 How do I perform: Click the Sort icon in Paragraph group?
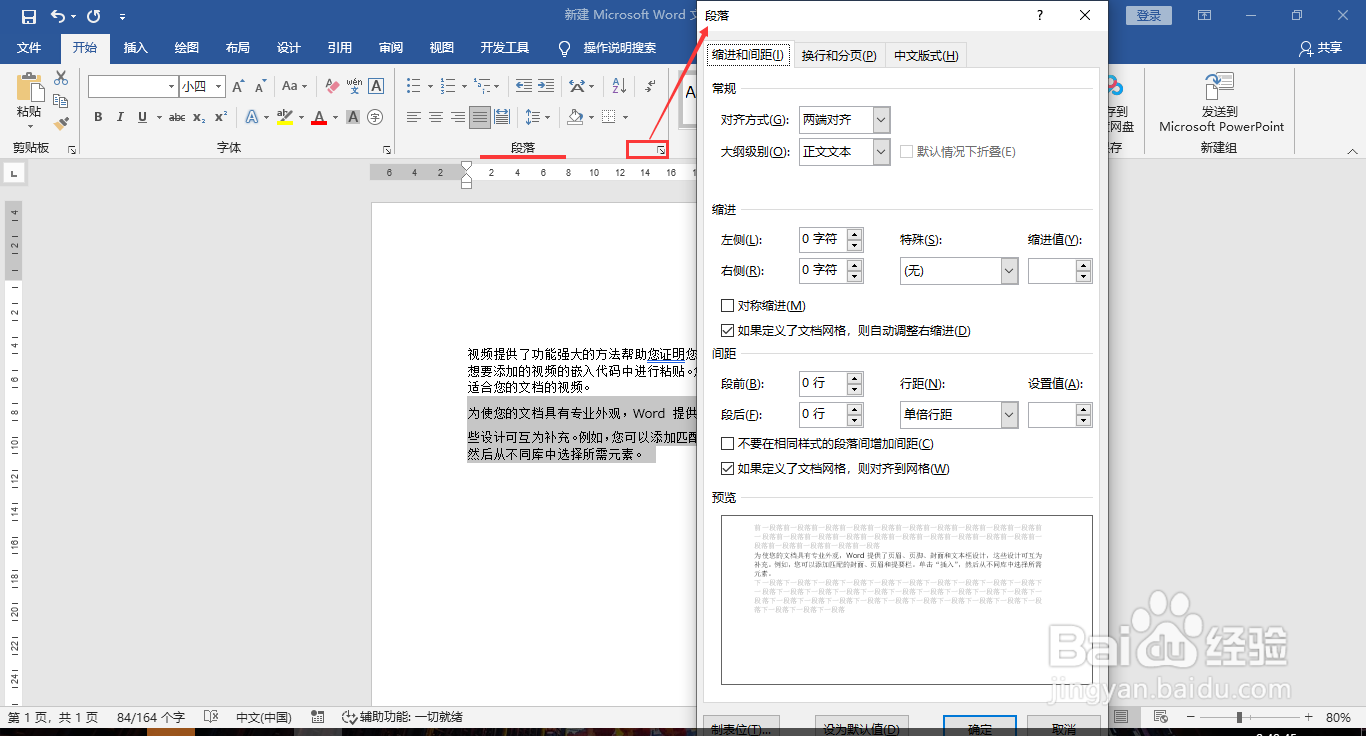[619, 85]
